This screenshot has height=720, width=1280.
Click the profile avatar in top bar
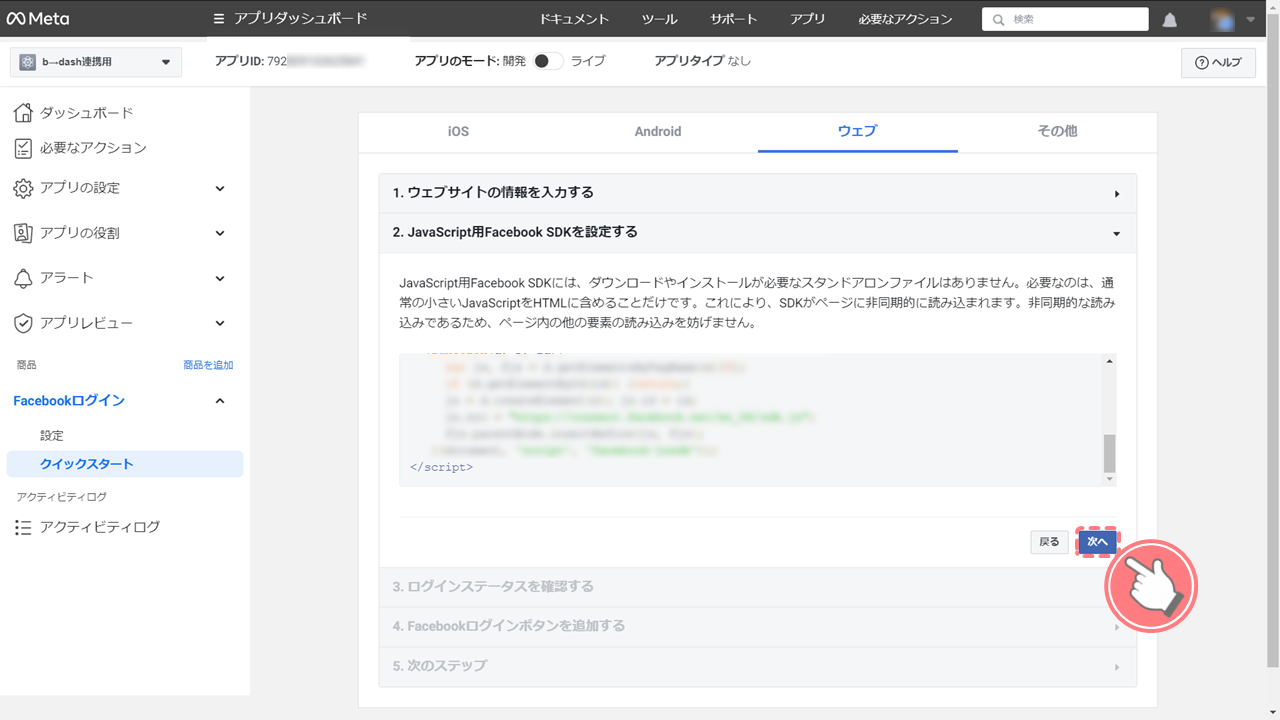coord(1223,19)
